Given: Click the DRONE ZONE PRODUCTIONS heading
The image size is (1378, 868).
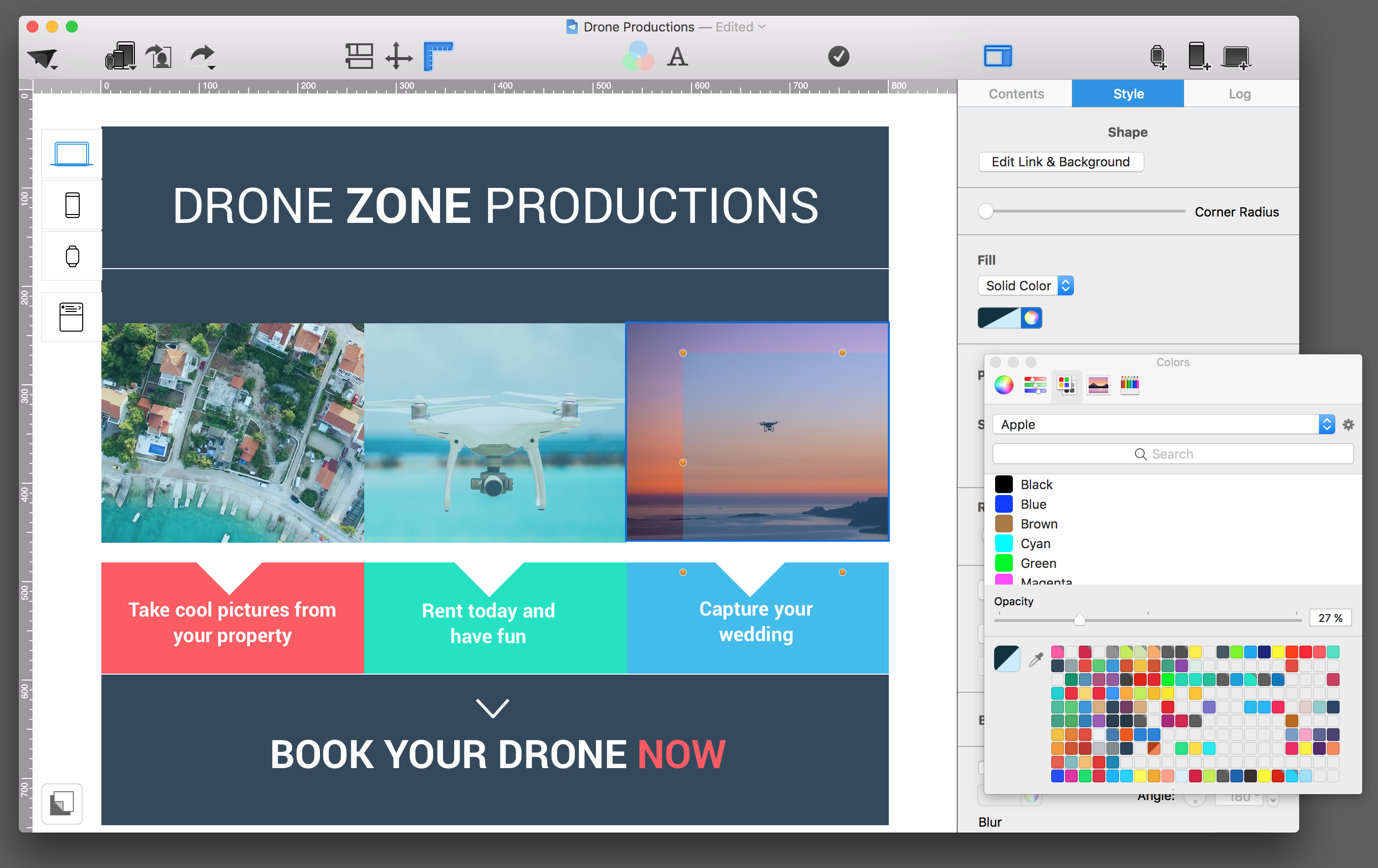Looking at the screenshot, I should coord(496,205).
